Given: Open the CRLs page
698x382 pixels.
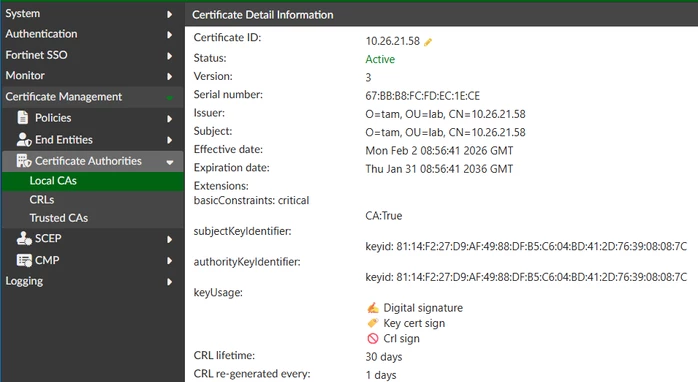Looking at the screenshot, I should 92,199.
